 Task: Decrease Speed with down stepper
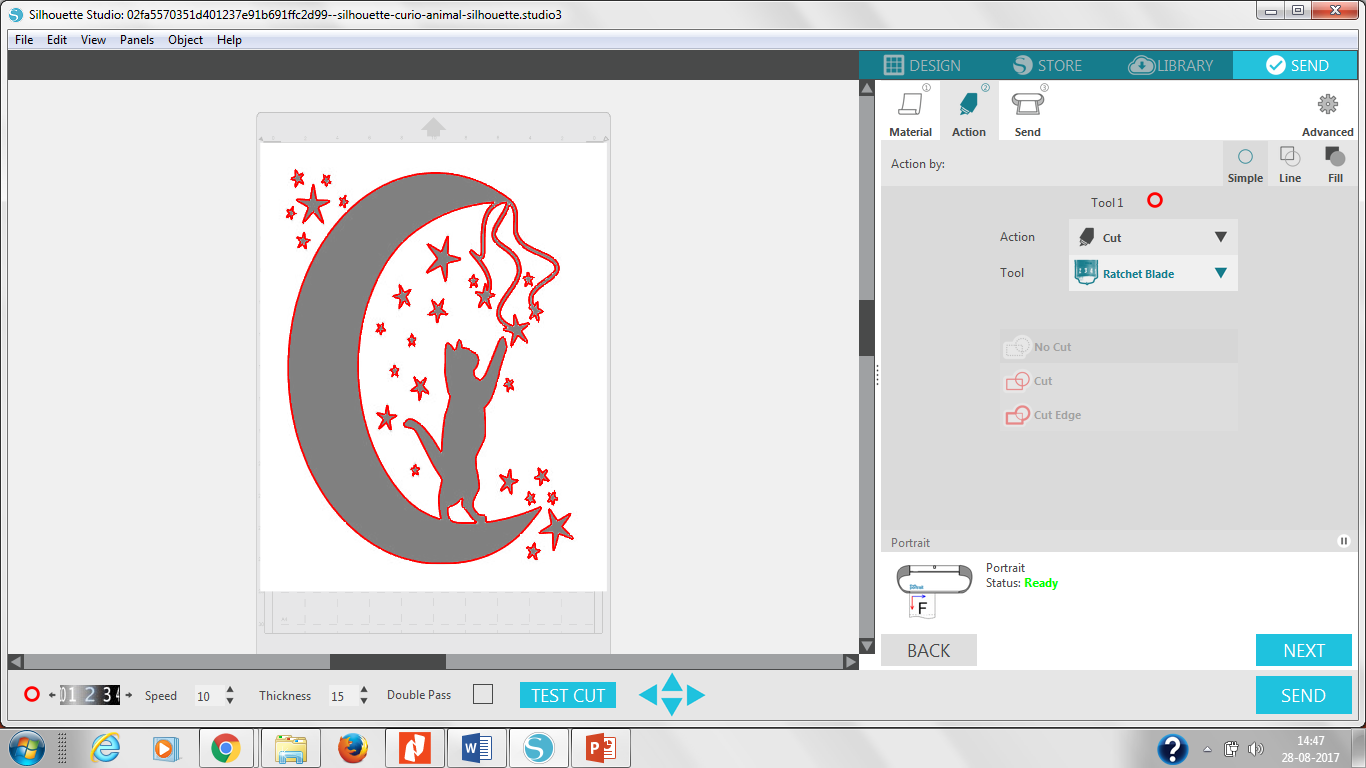pos(231,701)
